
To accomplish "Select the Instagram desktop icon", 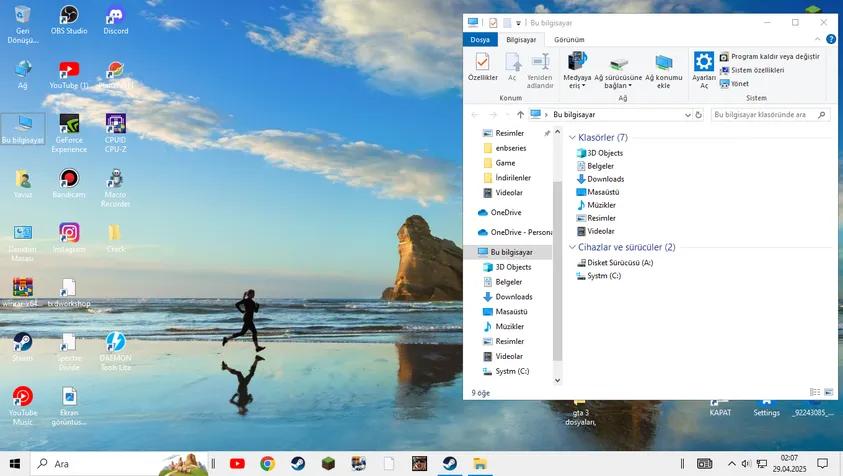I will 69,238.
